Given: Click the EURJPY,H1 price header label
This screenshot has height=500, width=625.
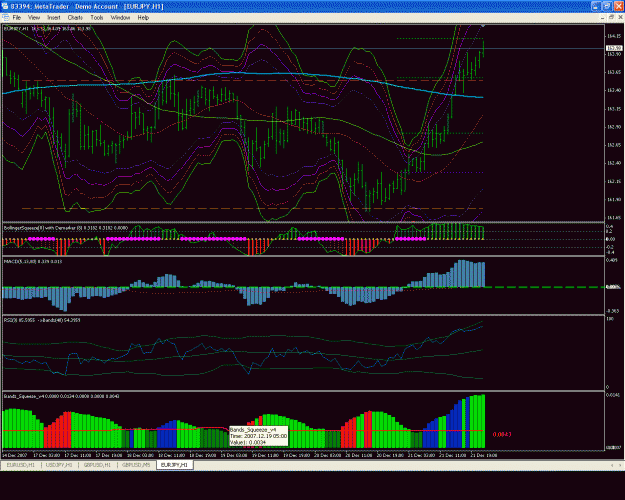Looking at the screenshot, I should 47,29.
